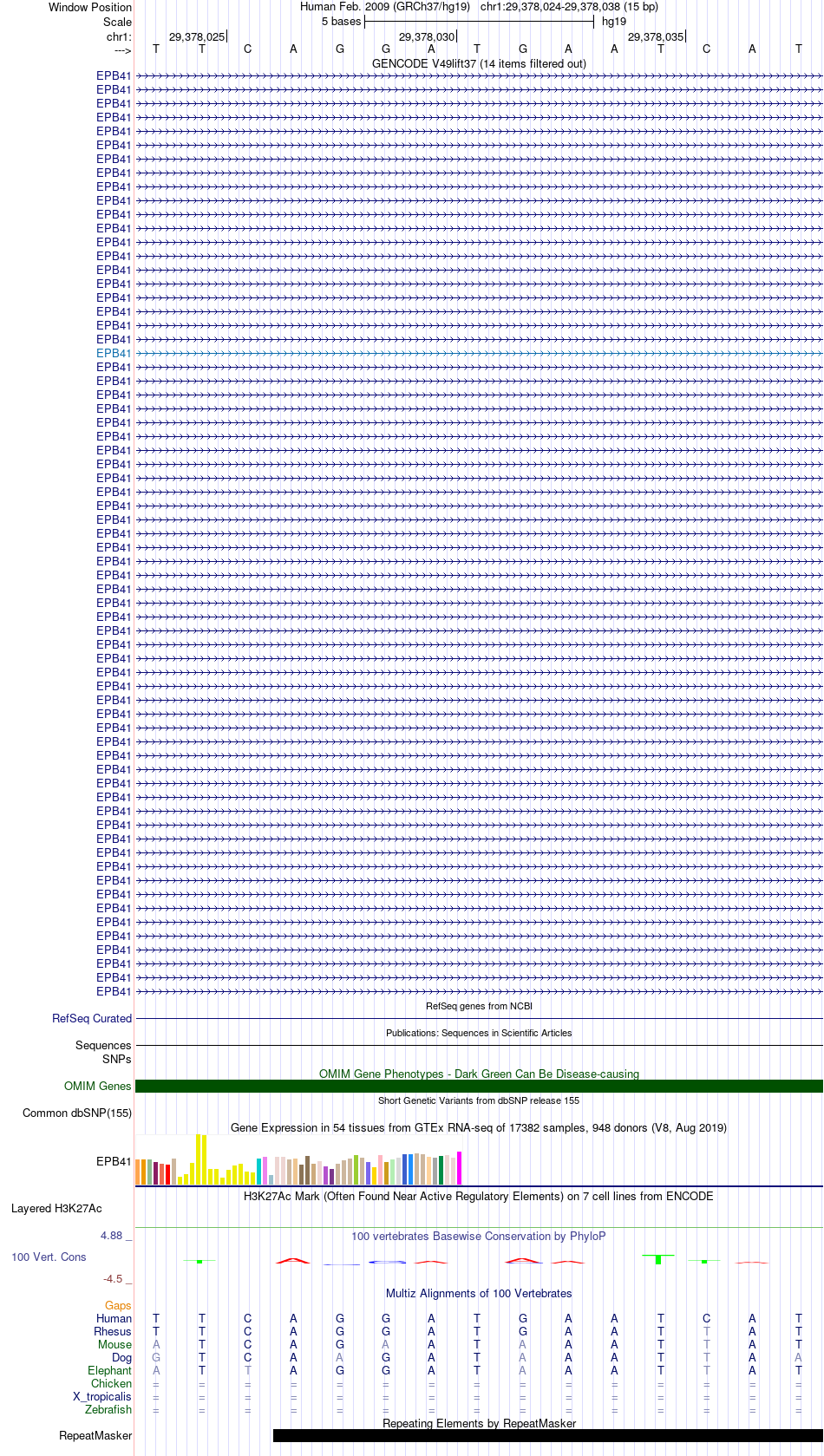This screenshot has height=1456, width=824.
Task: Click position marker 29,378,030
Action: [427, 36]
